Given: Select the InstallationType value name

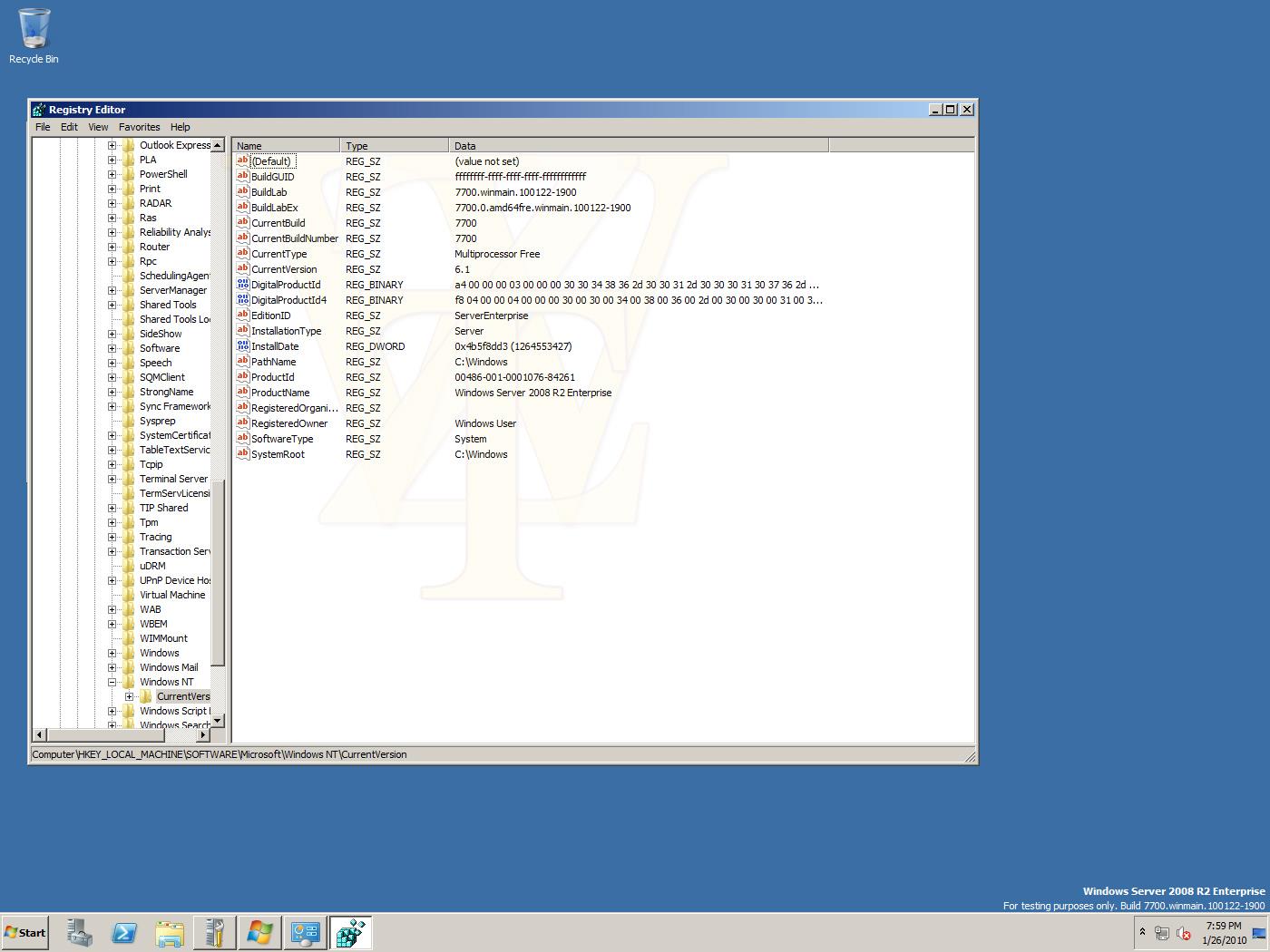Looking at the screenshot, I should [286, 331].
